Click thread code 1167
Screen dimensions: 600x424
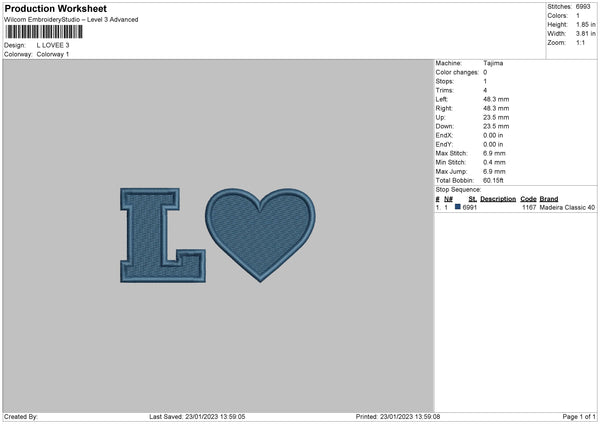click(529, 207)
